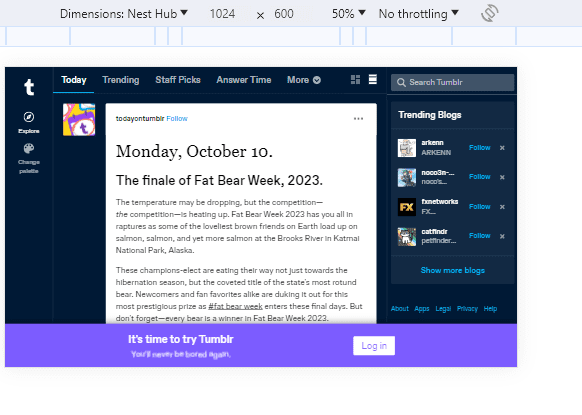Select the Answer Time tab

pyautogui.click(x=244, y=80)
